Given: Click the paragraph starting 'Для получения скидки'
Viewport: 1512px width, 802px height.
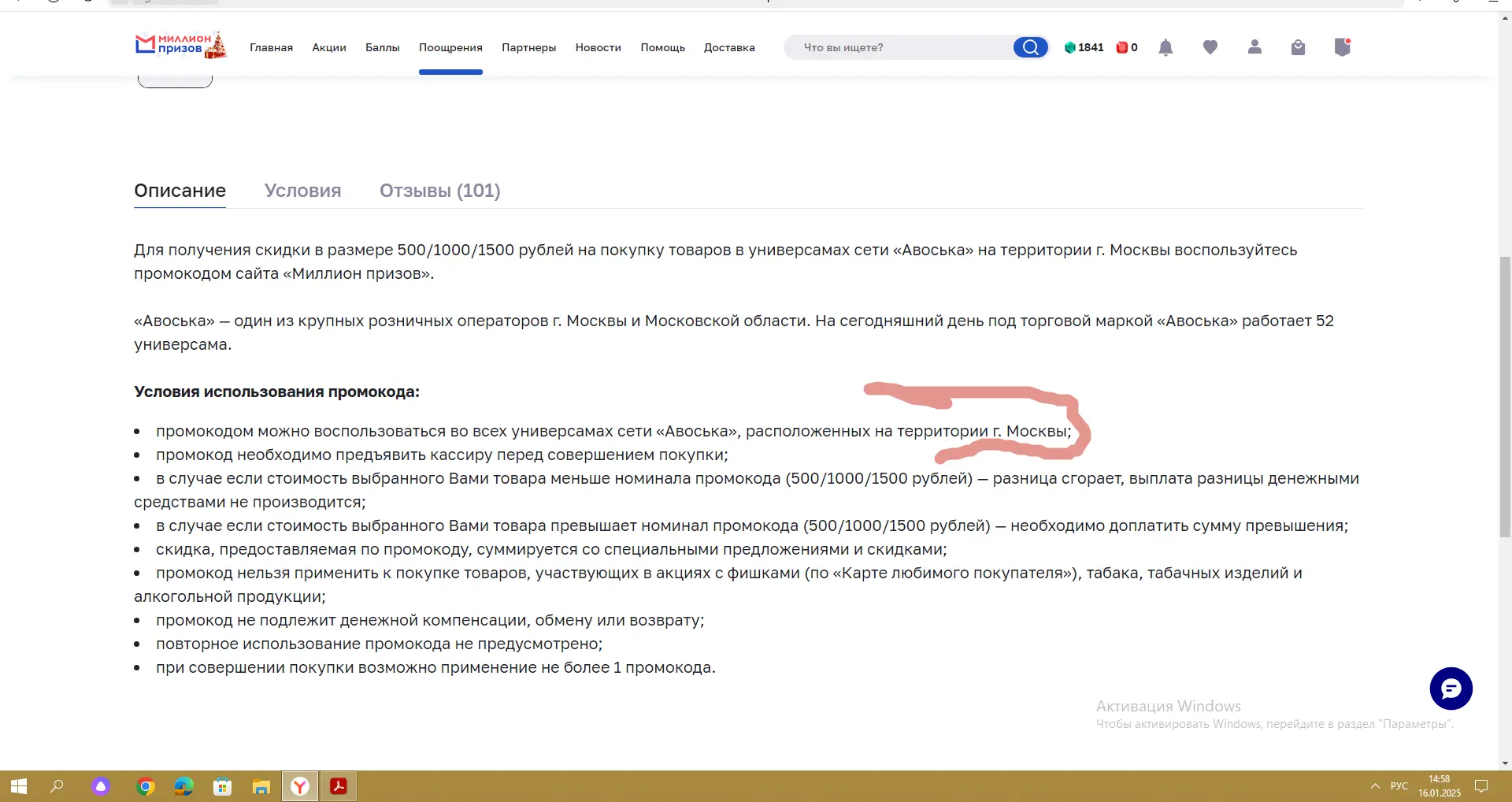Looking at the screenshot, I should 716,262.
